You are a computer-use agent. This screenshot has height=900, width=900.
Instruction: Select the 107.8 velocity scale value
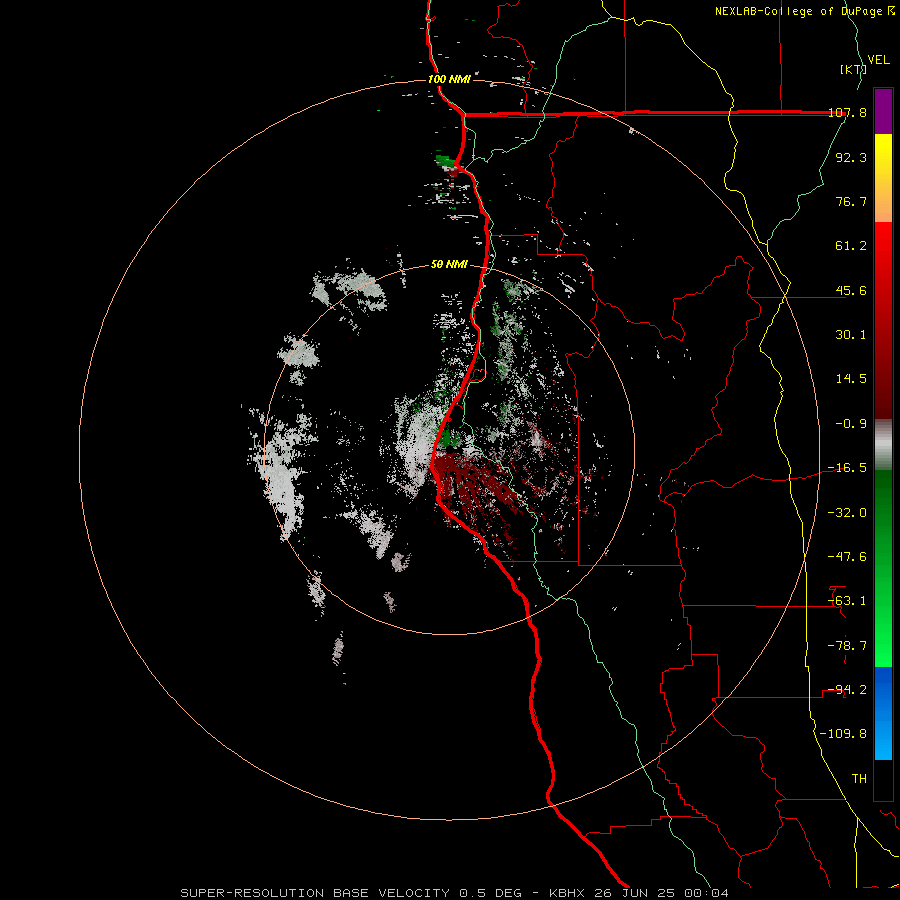coord(848,112)
